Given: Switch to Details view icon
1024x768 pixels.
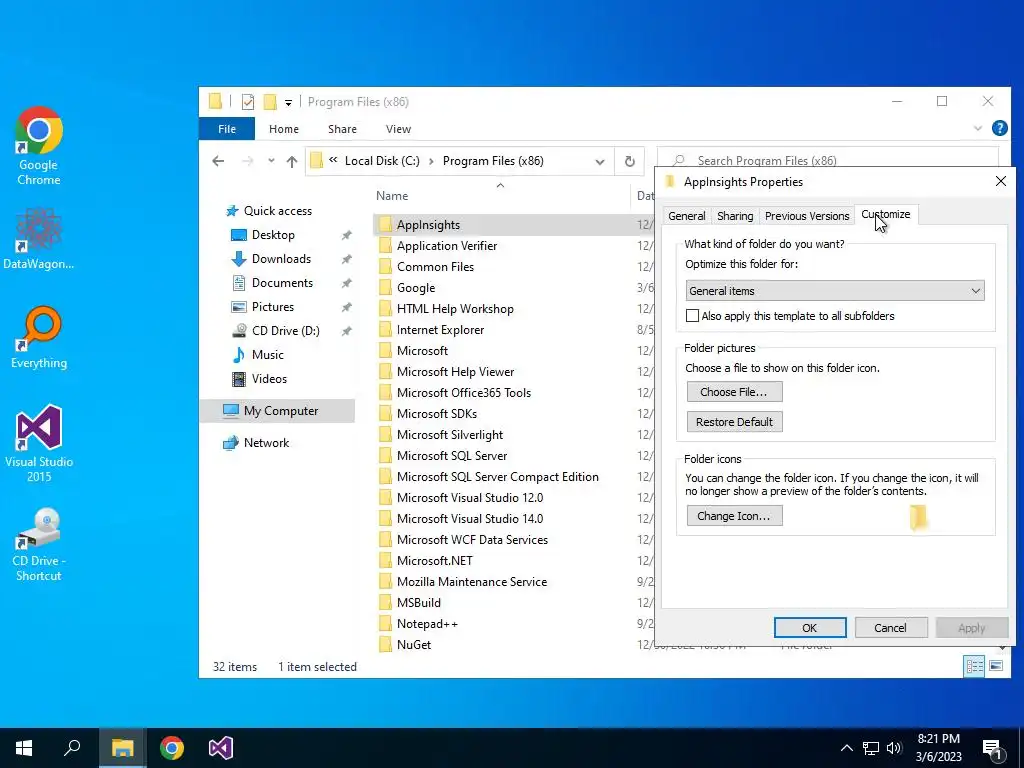Looking at the screenshot, I should pyautogui.click(x=974, y=666).
